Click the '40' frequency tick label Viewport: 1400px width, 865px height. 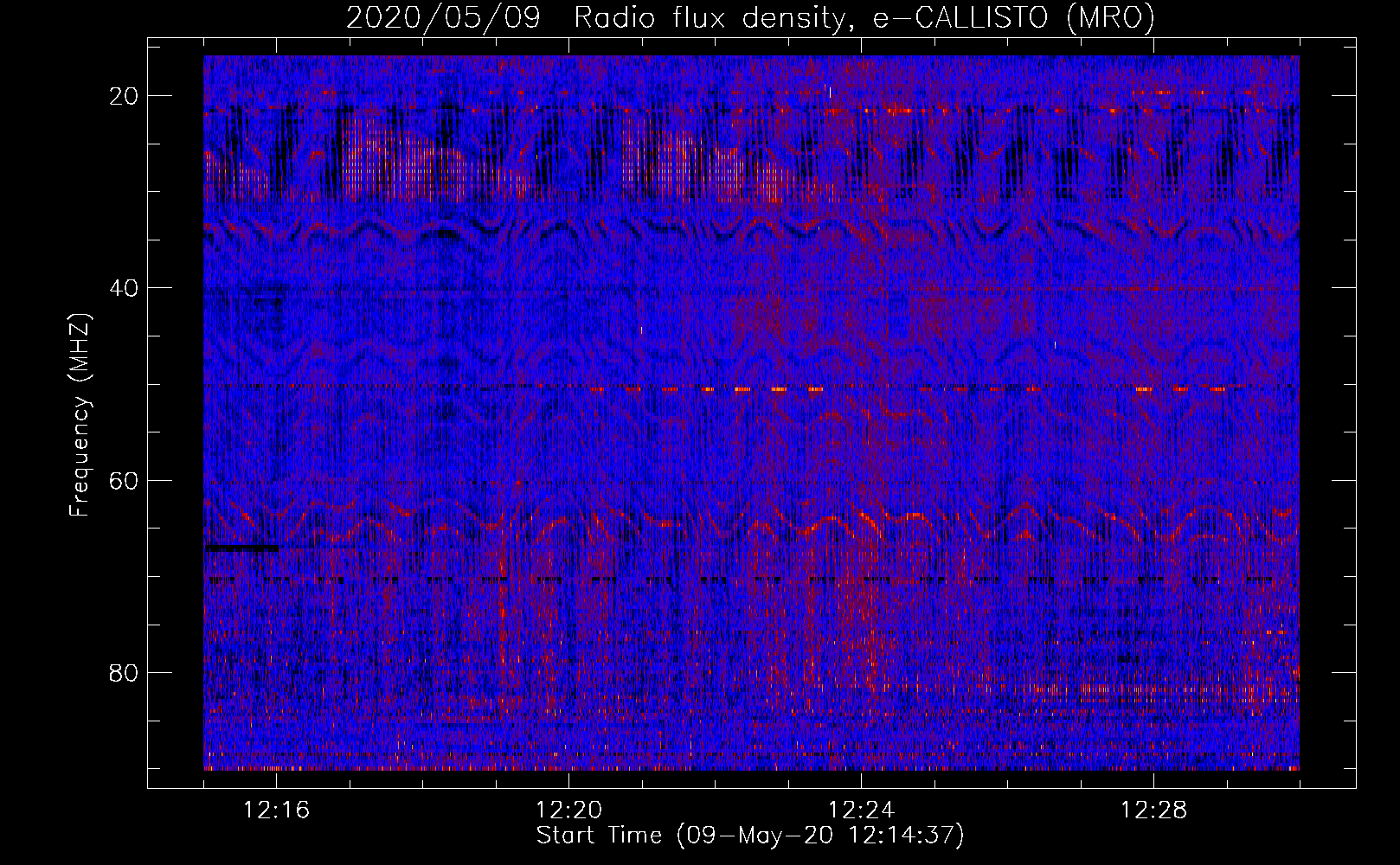click(x=125, y=287)
